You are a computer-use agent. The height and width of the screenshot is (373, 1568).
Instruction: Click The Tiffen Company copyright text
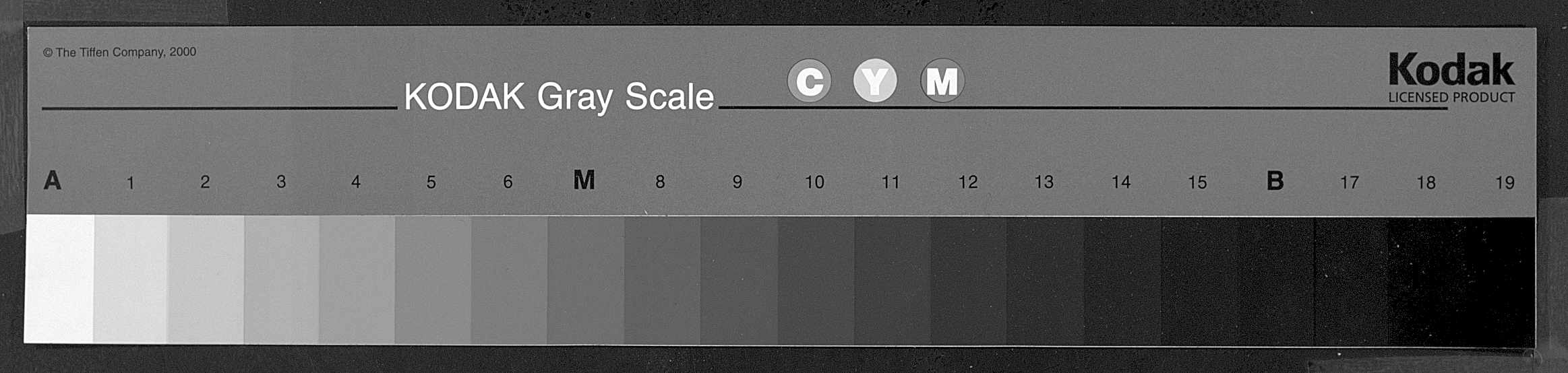(119, 52)
